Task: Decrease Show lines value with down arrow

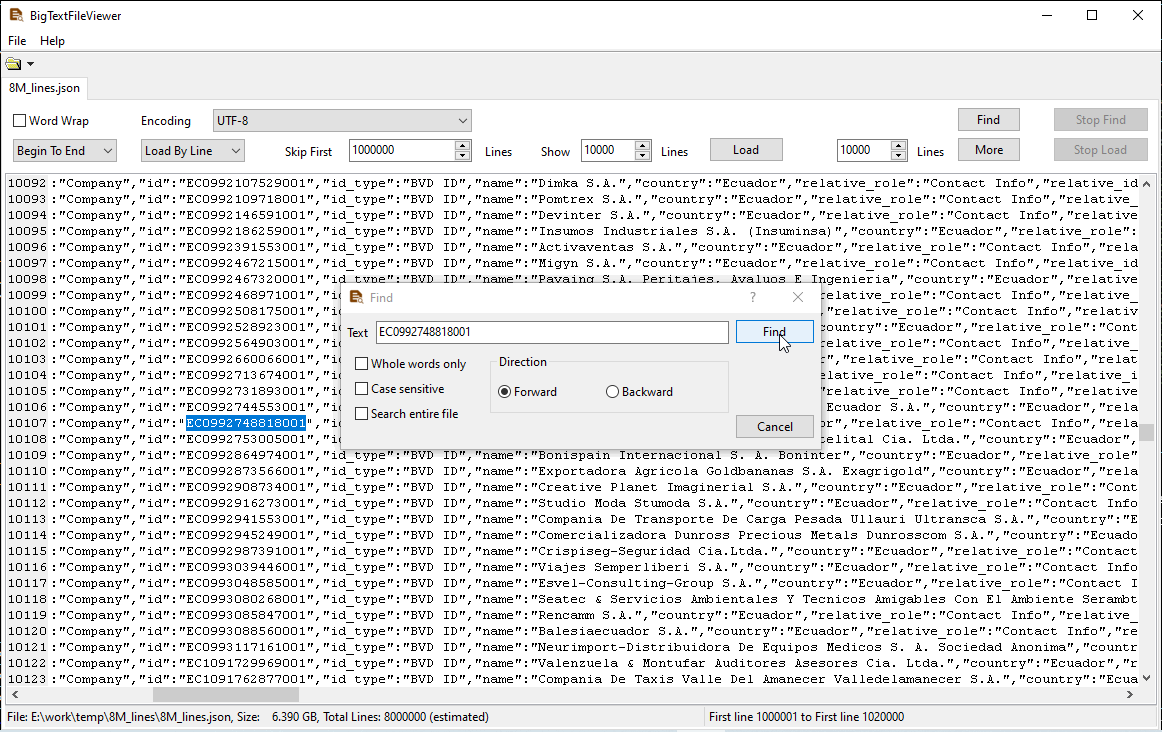Action: [643, 155]
